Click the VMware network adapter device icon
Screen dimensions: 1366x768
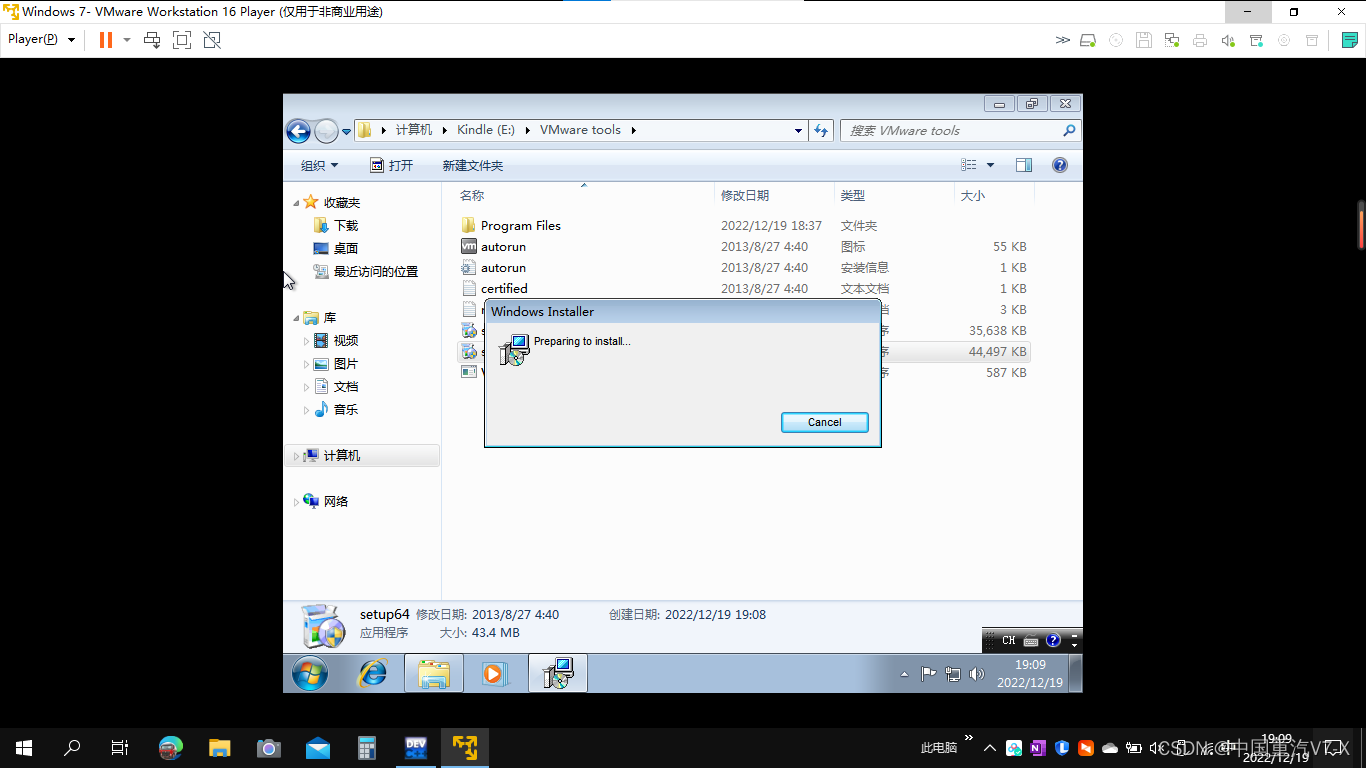click(1172, 40)
